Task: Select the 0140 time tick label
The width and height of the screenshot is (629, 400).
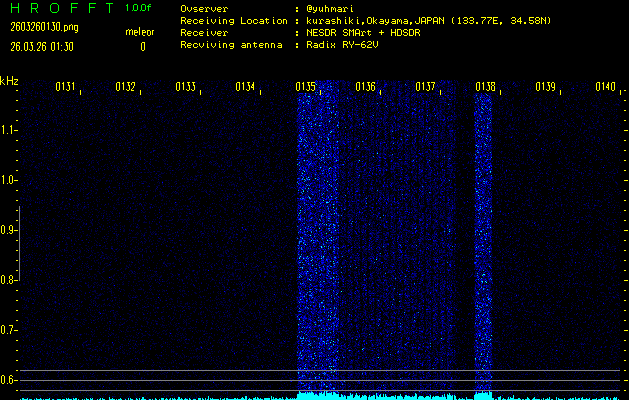Action: (x=605, y=87)
